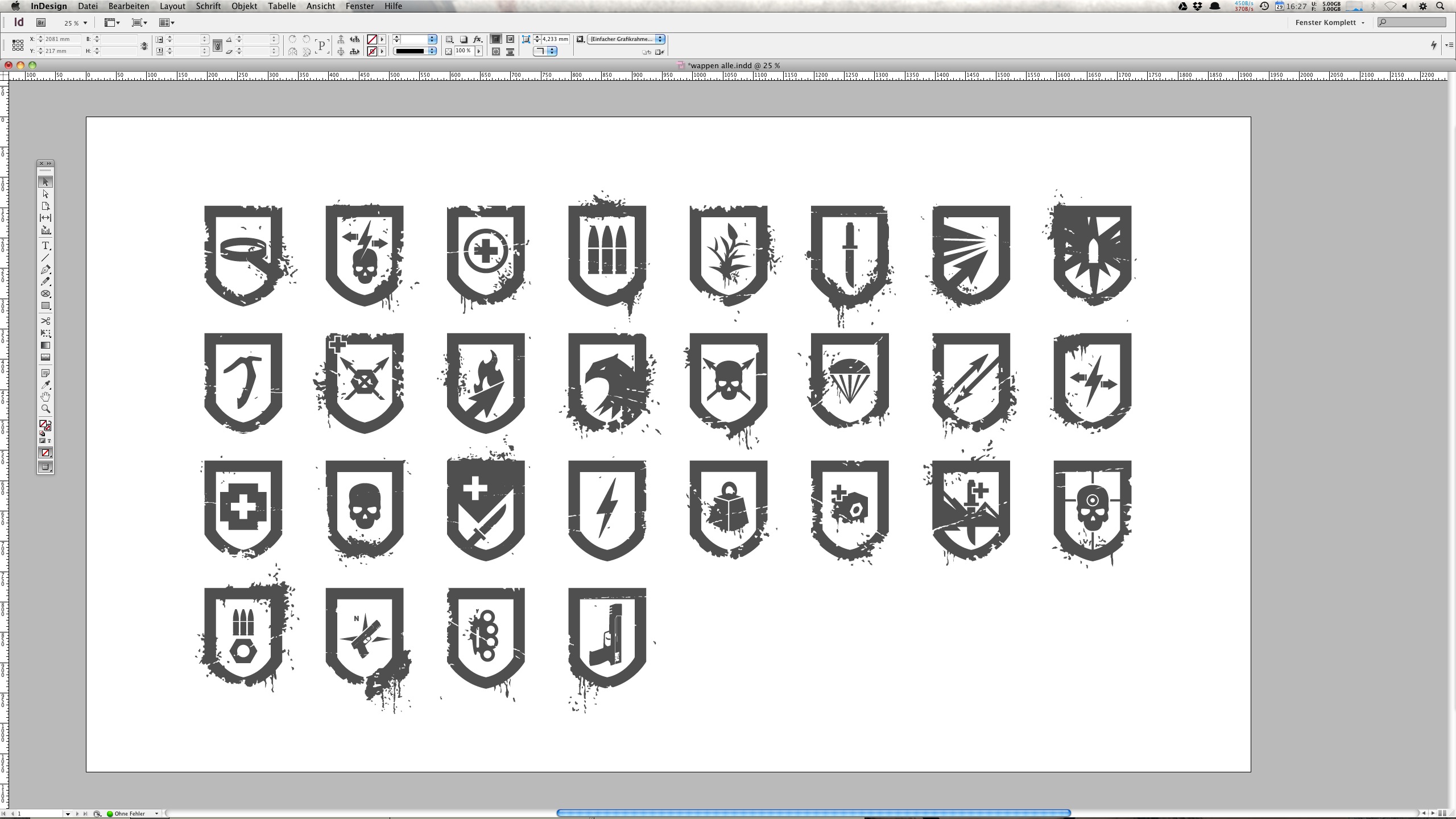The image size is (1456, 819).
Task: Activate the Hand tool
Action: [46, 396]
